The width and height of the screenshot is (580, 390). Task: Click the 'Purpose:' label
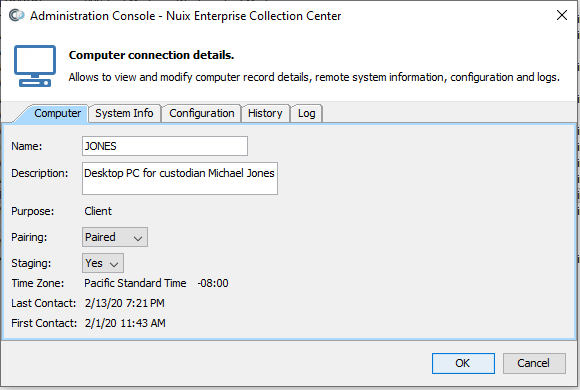pos(33,211)
